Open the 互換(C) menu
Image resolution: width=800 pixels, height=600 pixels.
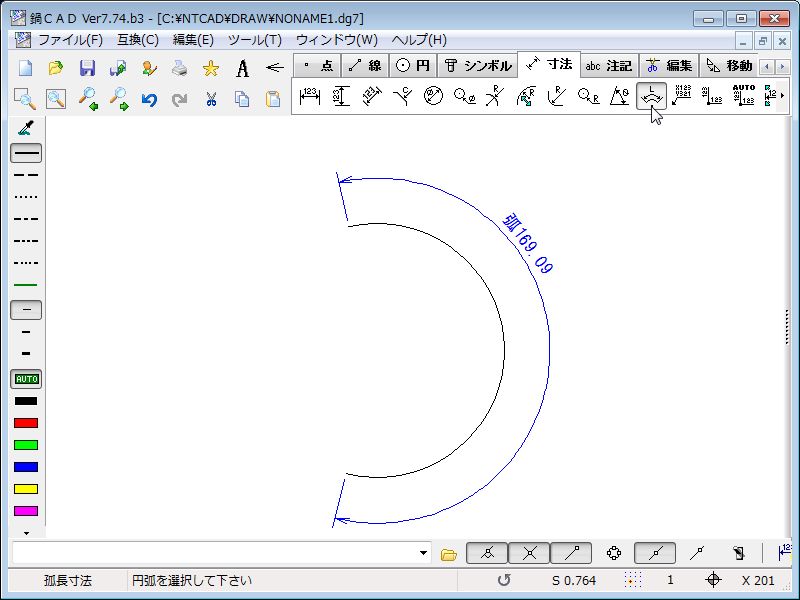tap(138, 40)
